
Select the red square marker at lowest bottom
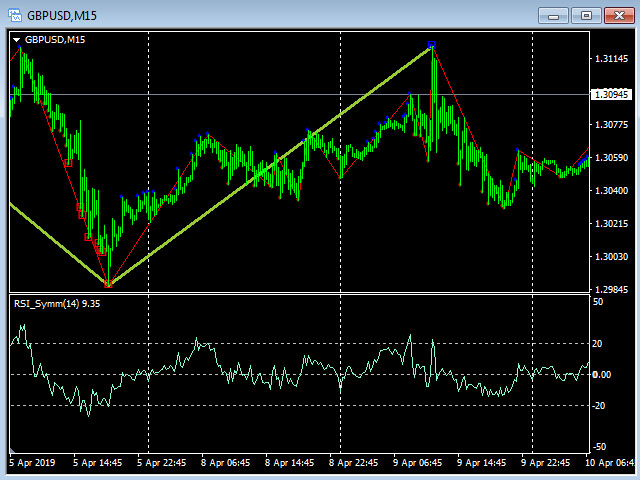(x=108, y=284)
